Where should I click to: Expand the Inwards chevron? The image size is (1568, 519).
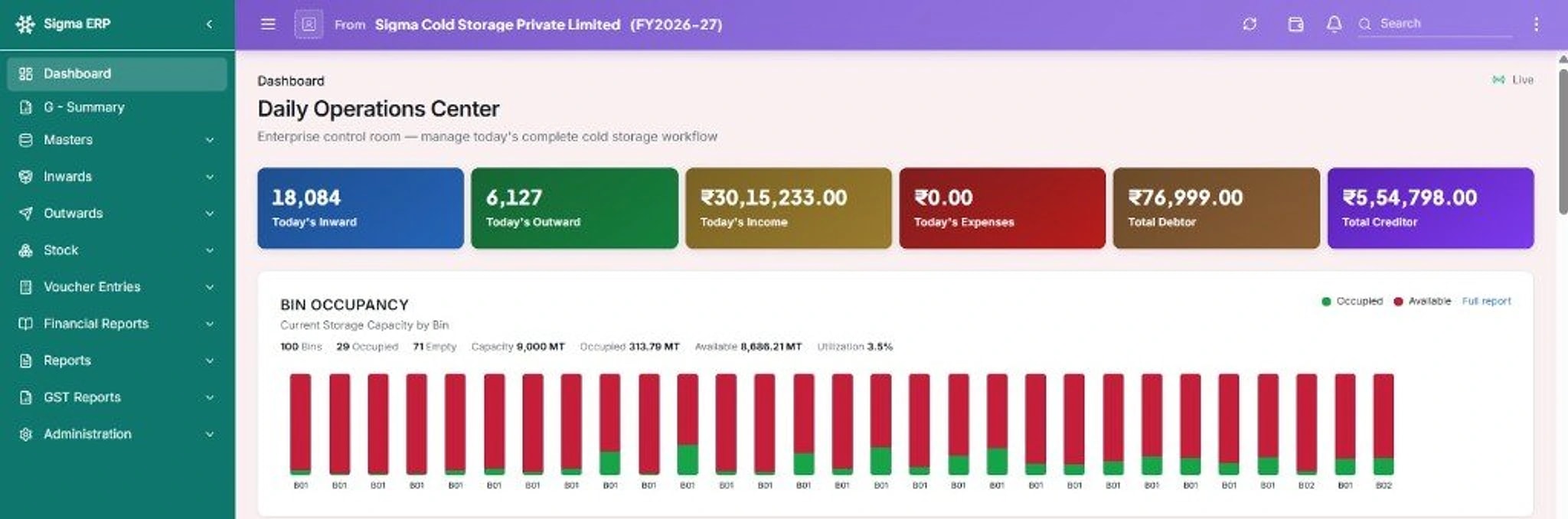[209, 177]
